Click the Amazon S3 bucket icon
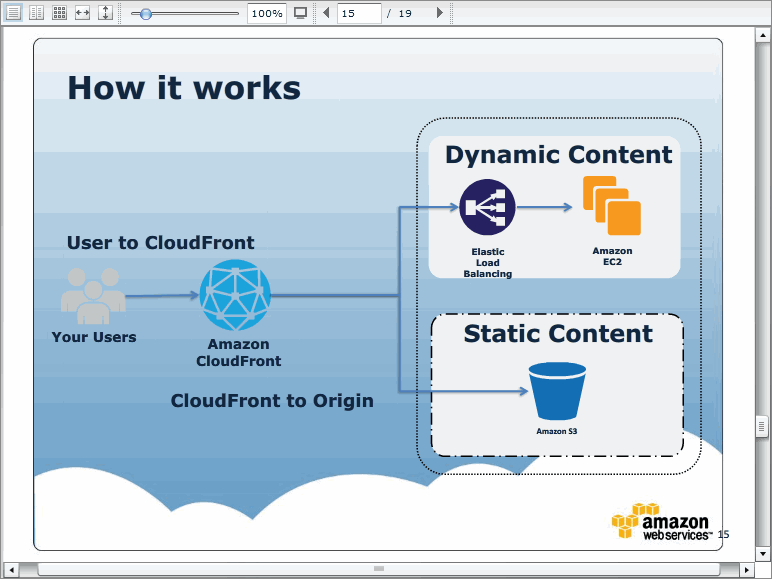This screenshot has height=579, width=772. [557, 391]
